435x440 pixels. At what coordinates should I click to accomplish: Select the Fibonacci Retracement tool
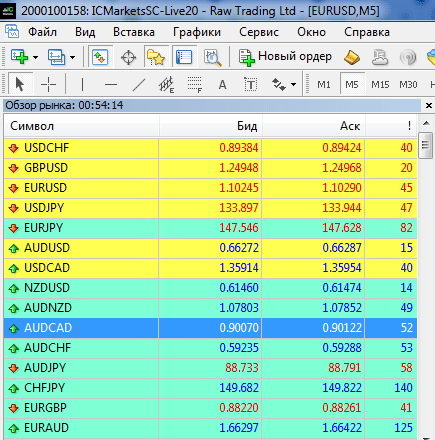pos(195,84)
